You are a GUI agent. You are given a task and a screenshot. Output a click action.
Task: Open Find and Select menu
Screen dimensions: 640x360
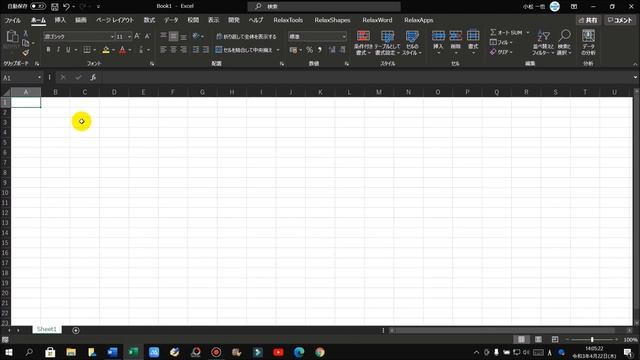click(564, 42)
